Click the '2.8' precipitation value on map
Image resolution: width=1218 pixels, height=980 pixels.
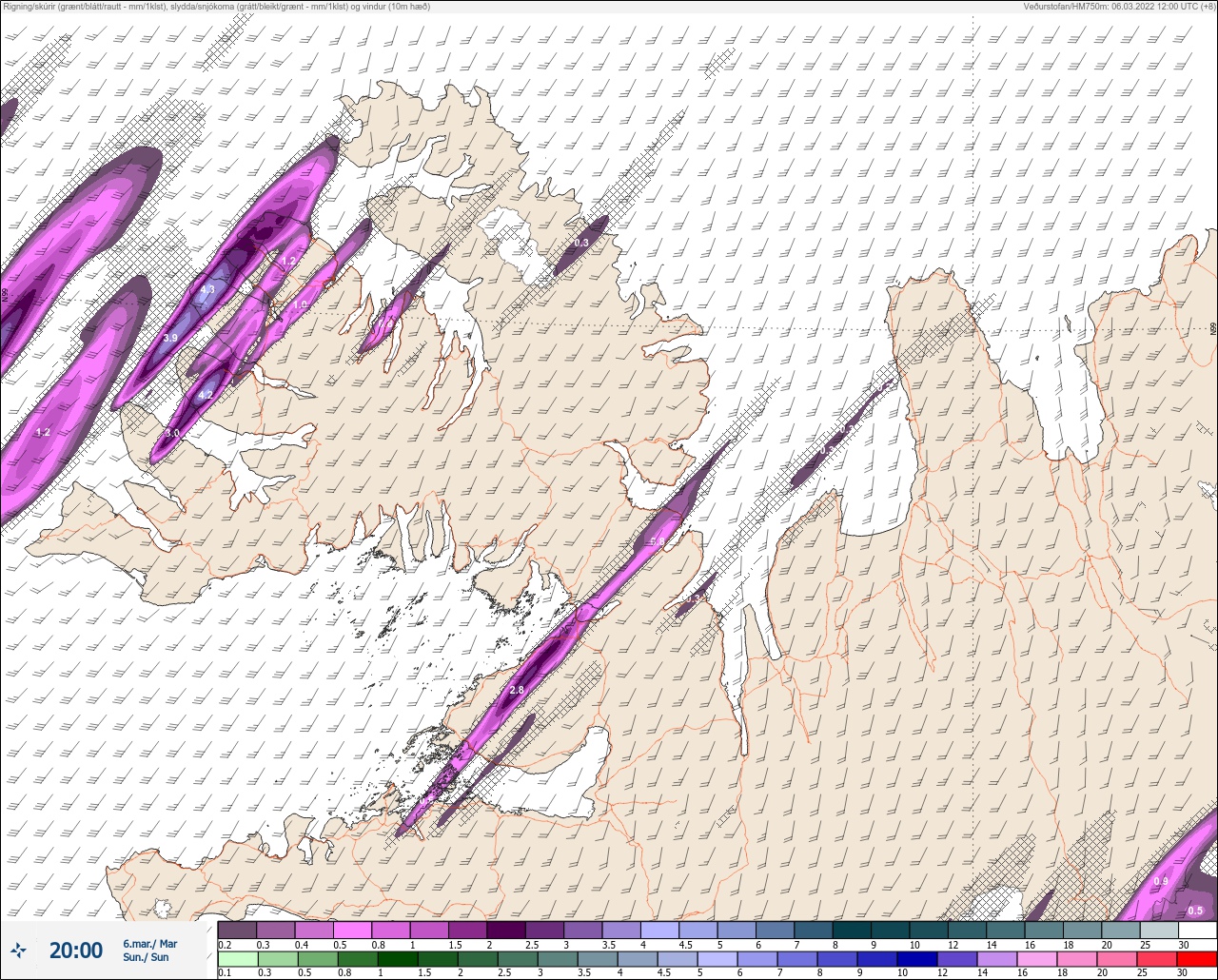click(x=518, y=690)
